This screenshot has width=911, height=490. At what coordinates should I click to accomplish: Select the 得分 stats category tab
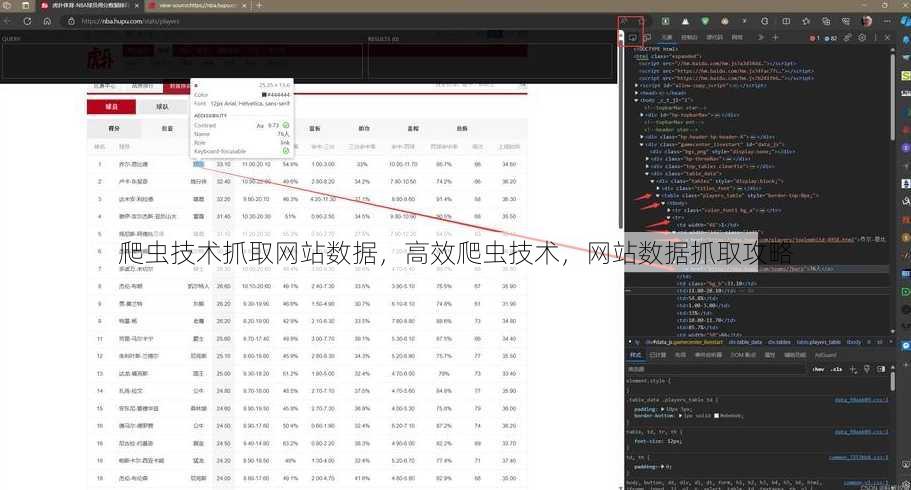pos(114,128)
